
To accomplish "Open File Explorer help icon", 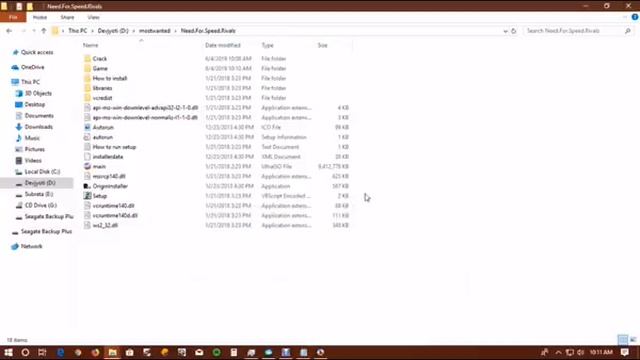I will point(635,17).
